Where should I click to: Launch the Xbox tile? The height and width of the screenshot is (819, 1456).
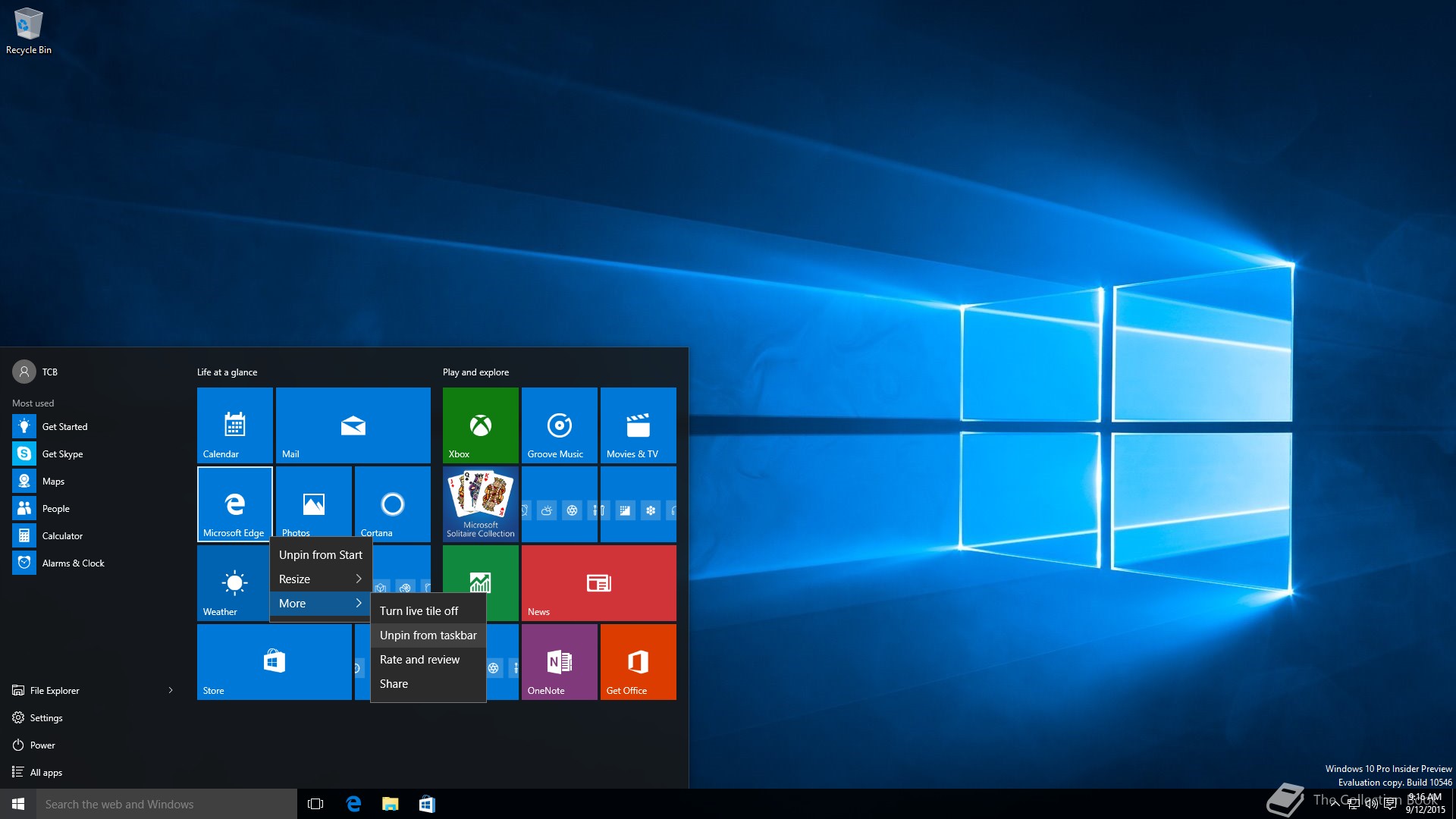tap(481, 425)
